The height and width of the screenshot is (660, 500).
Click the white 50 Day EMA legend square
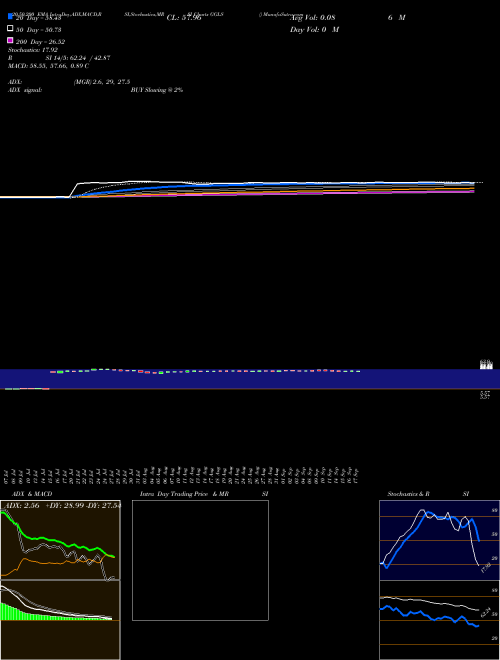(11, 29)
